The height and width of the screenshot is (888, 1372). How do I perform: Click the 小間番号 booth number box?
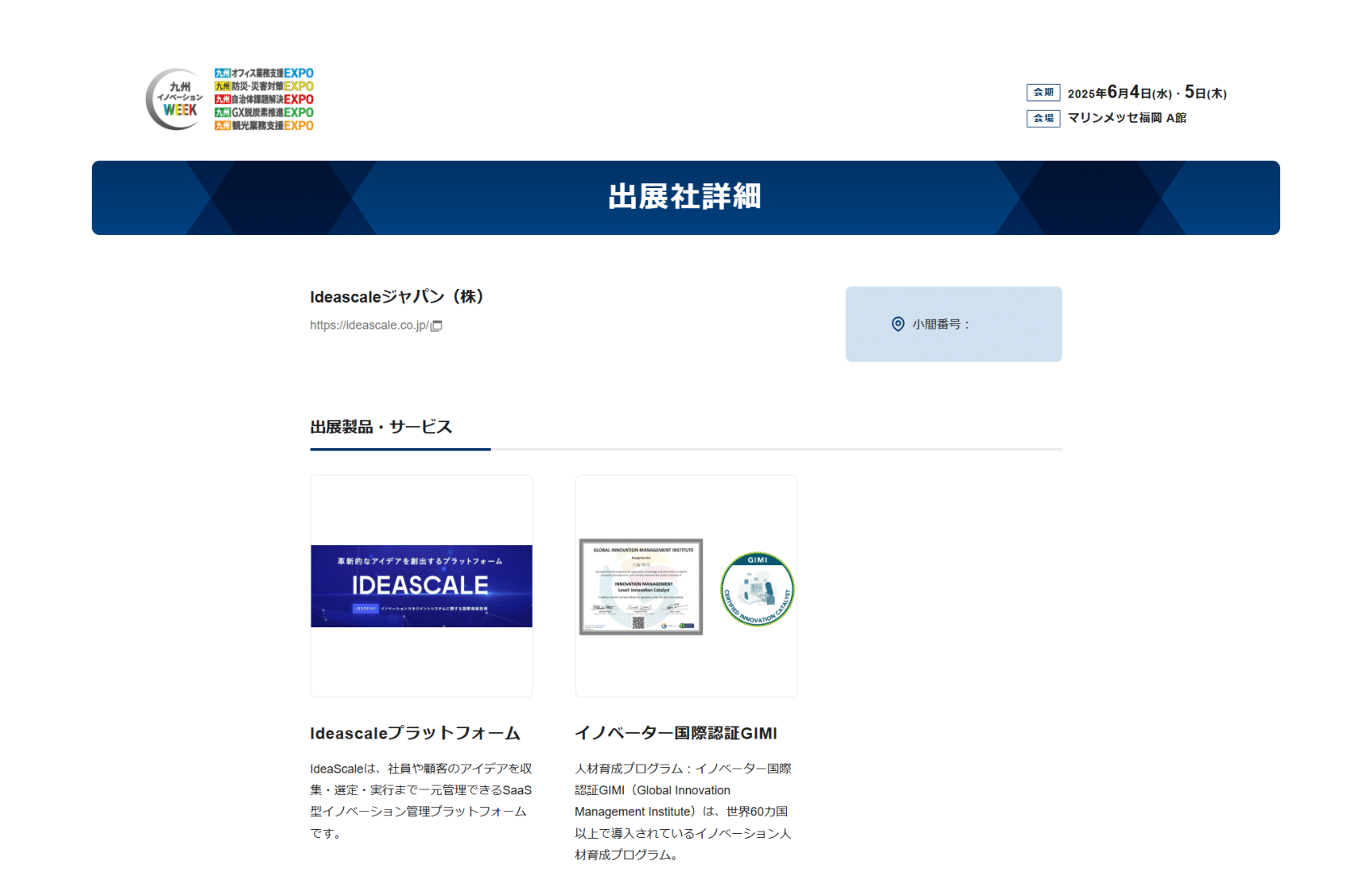pyautogui.click(x=953, y=325)
